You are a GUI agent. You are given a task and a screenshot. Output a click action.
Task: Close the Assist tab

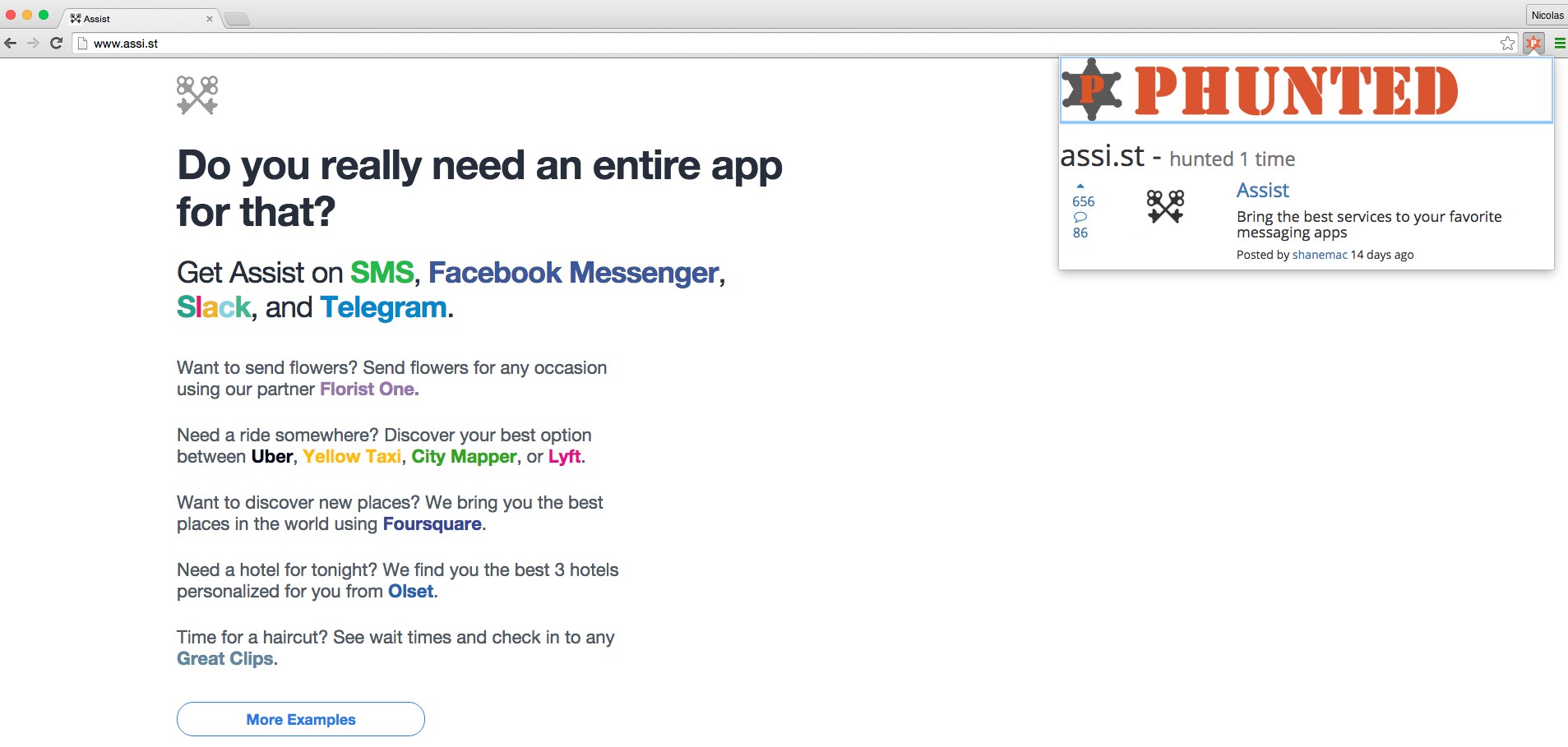[210, 18]
